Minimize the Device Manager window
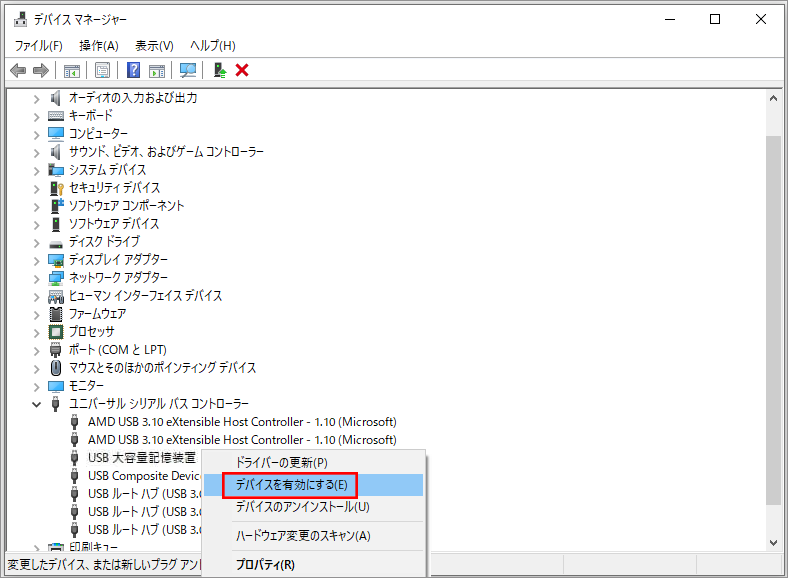The width and height of the screenshot is (788, 578). click(x=670, y=19)
